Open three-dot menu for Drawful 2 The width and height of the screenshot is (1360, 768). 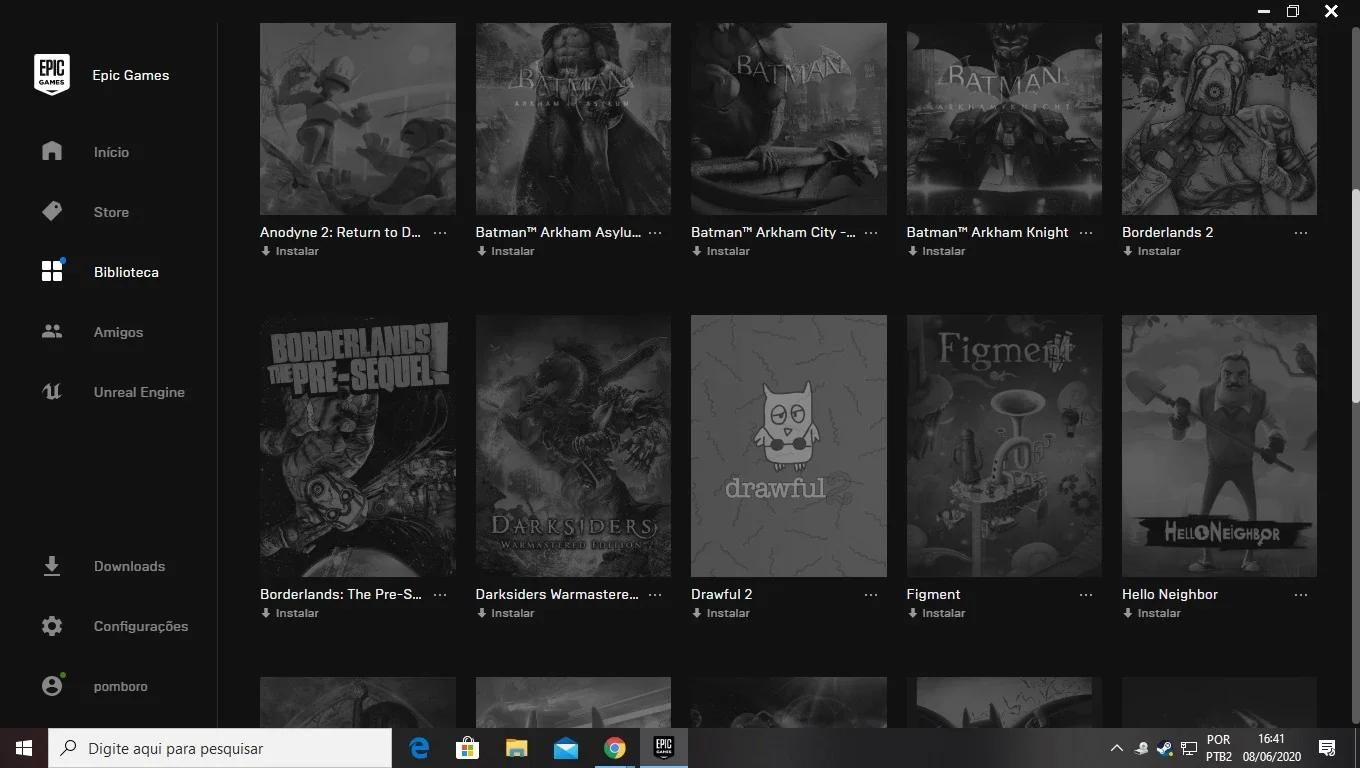coord(870,594)
